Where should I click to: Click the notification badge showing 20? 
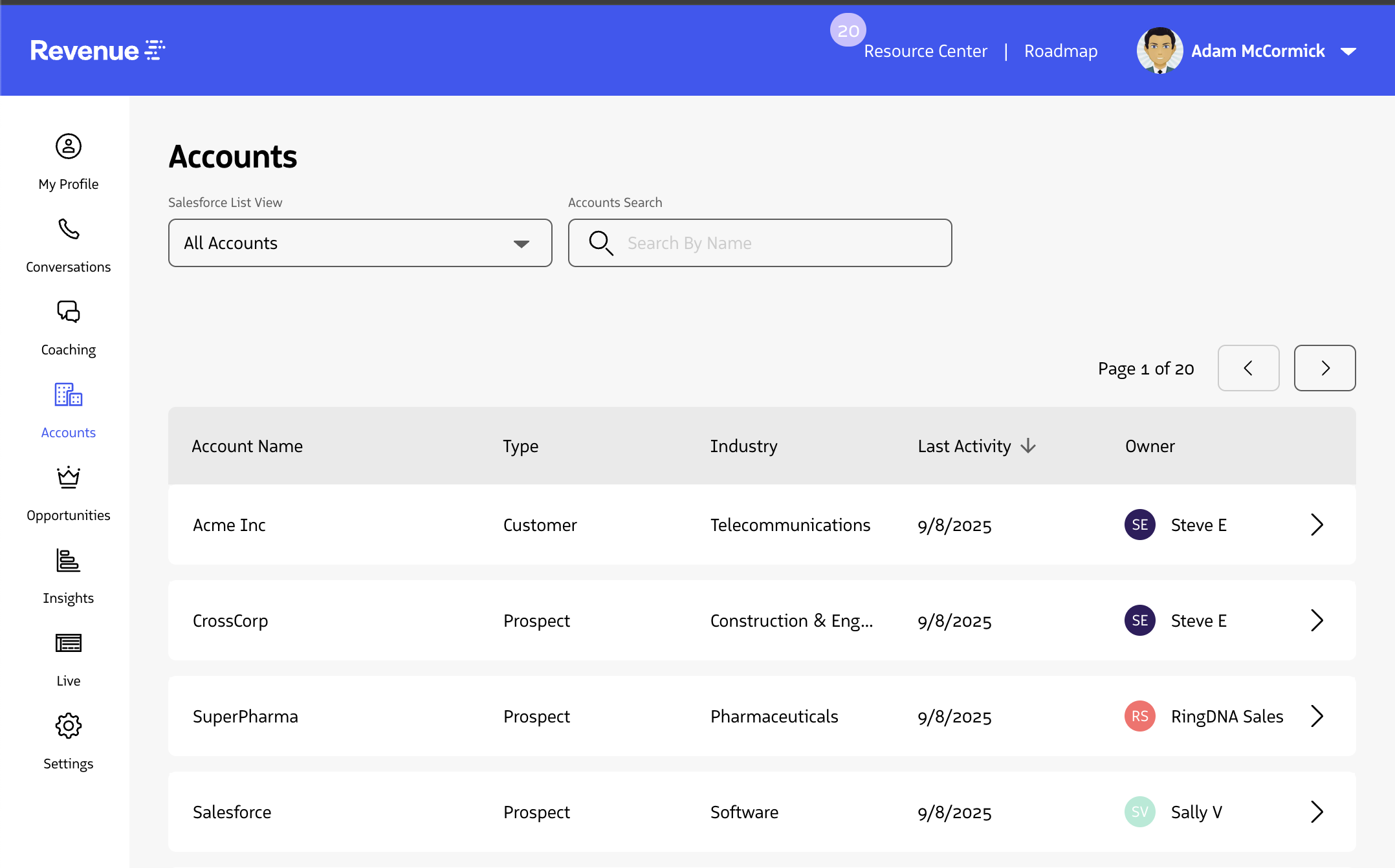click(x=848, y=30)
